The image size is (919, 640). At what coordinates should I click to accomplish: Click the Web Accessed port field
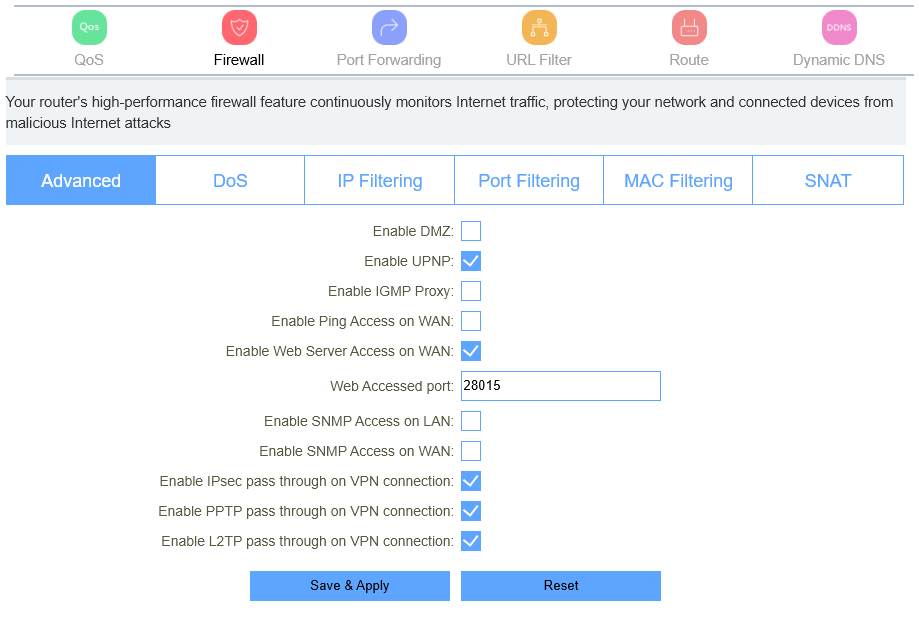point(560,386)
